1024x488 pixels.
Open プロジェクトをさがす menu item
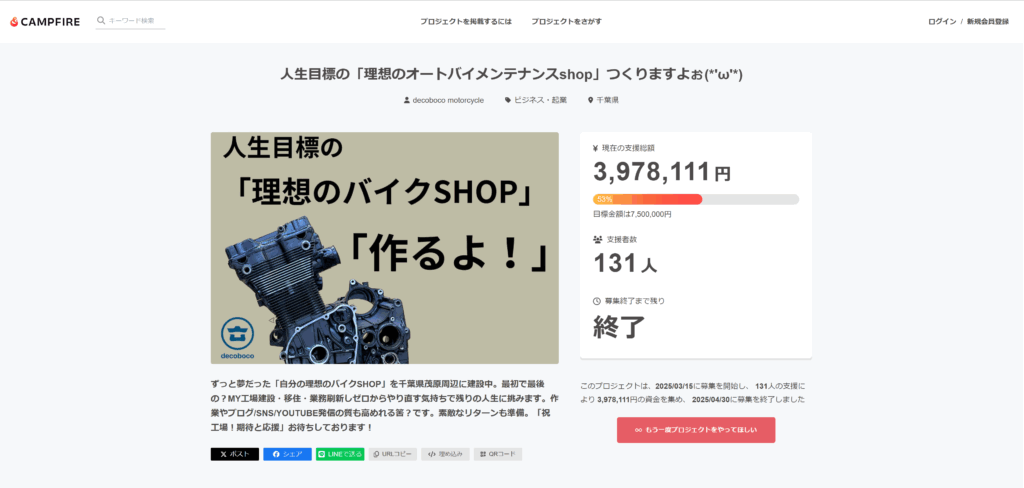coord(566,22)
